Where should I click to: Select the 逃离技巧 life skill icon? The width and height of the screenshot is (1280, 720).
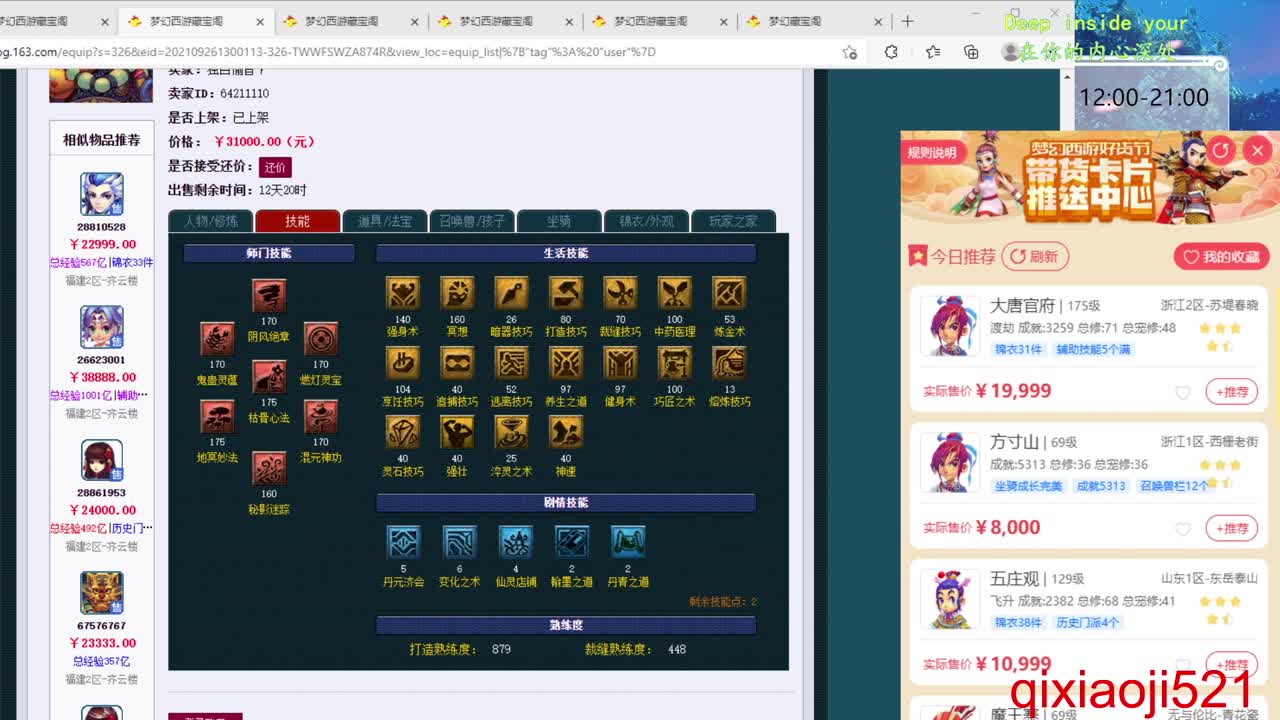point(511,364)
